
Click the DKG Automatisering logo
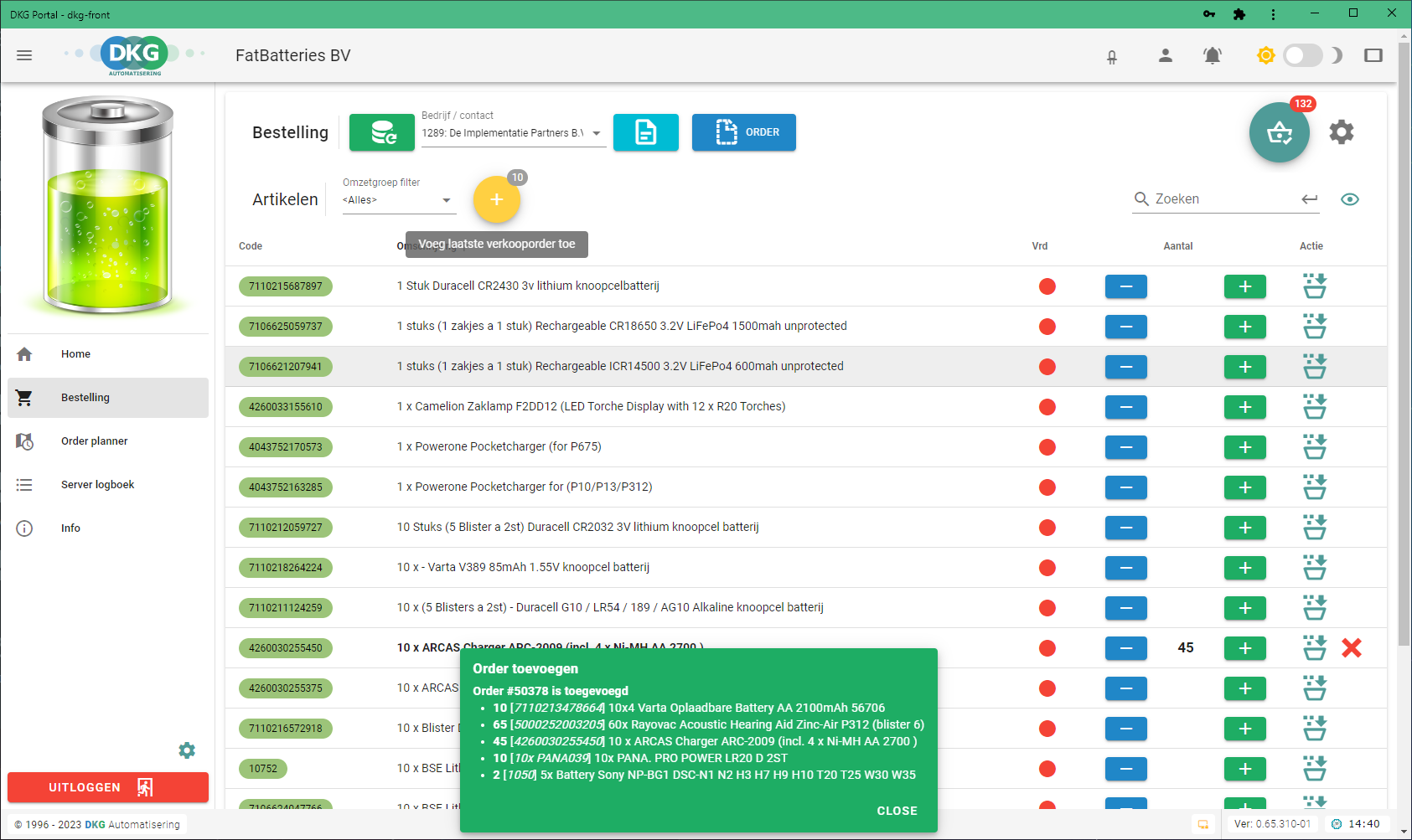coord(135,55)
